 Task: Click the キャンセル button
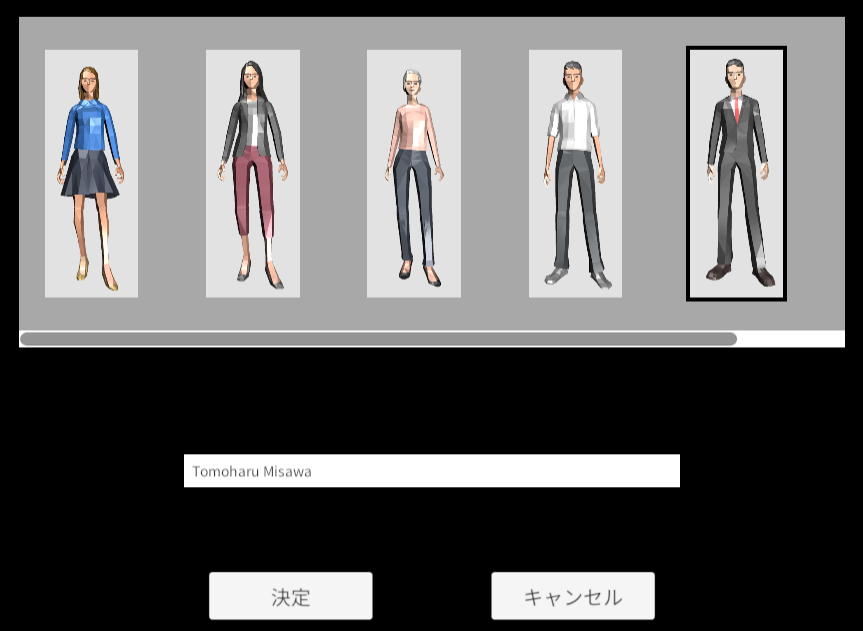click(x=573, y=596)
